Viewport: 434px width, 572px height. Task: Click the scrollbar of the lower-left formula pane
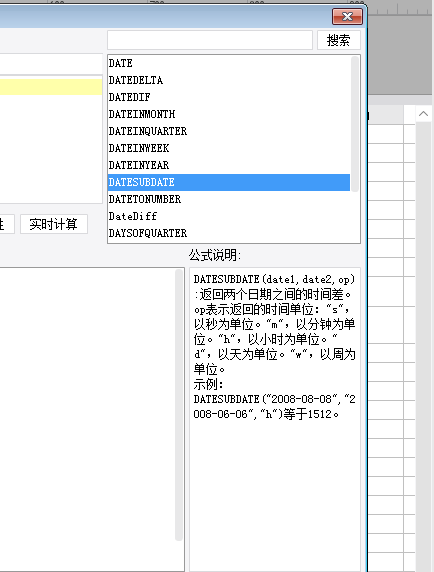coord(179,405)
